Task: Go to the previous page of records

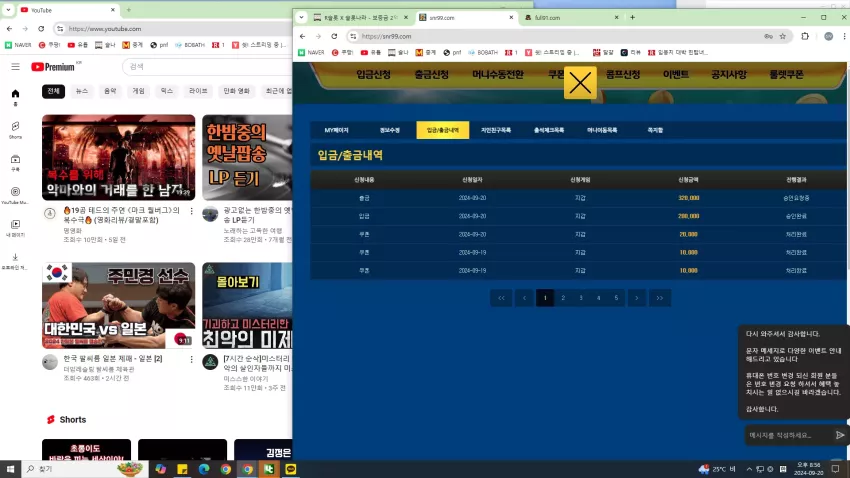Action: tap(524, 298)
